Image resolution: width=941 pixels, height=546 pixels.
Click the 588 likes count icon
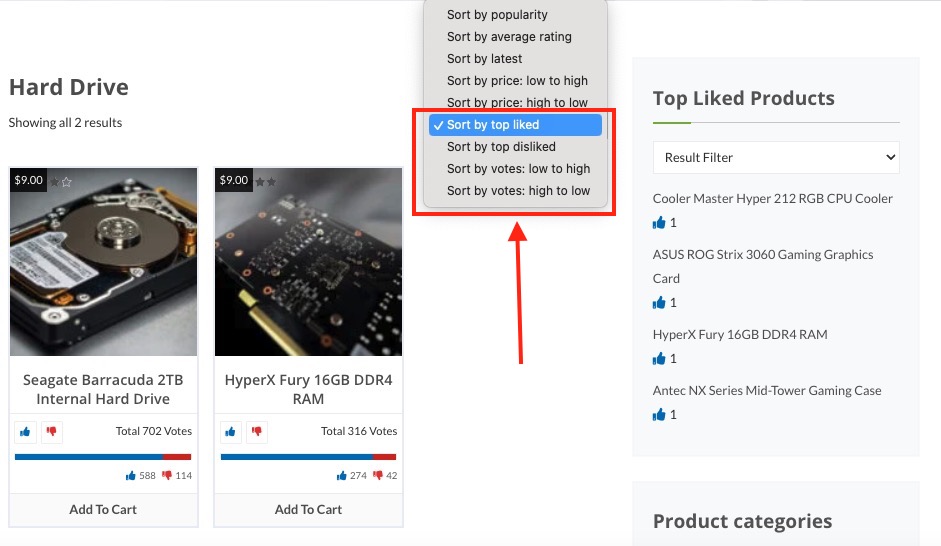pyautogui.click(x=130, y=476)
